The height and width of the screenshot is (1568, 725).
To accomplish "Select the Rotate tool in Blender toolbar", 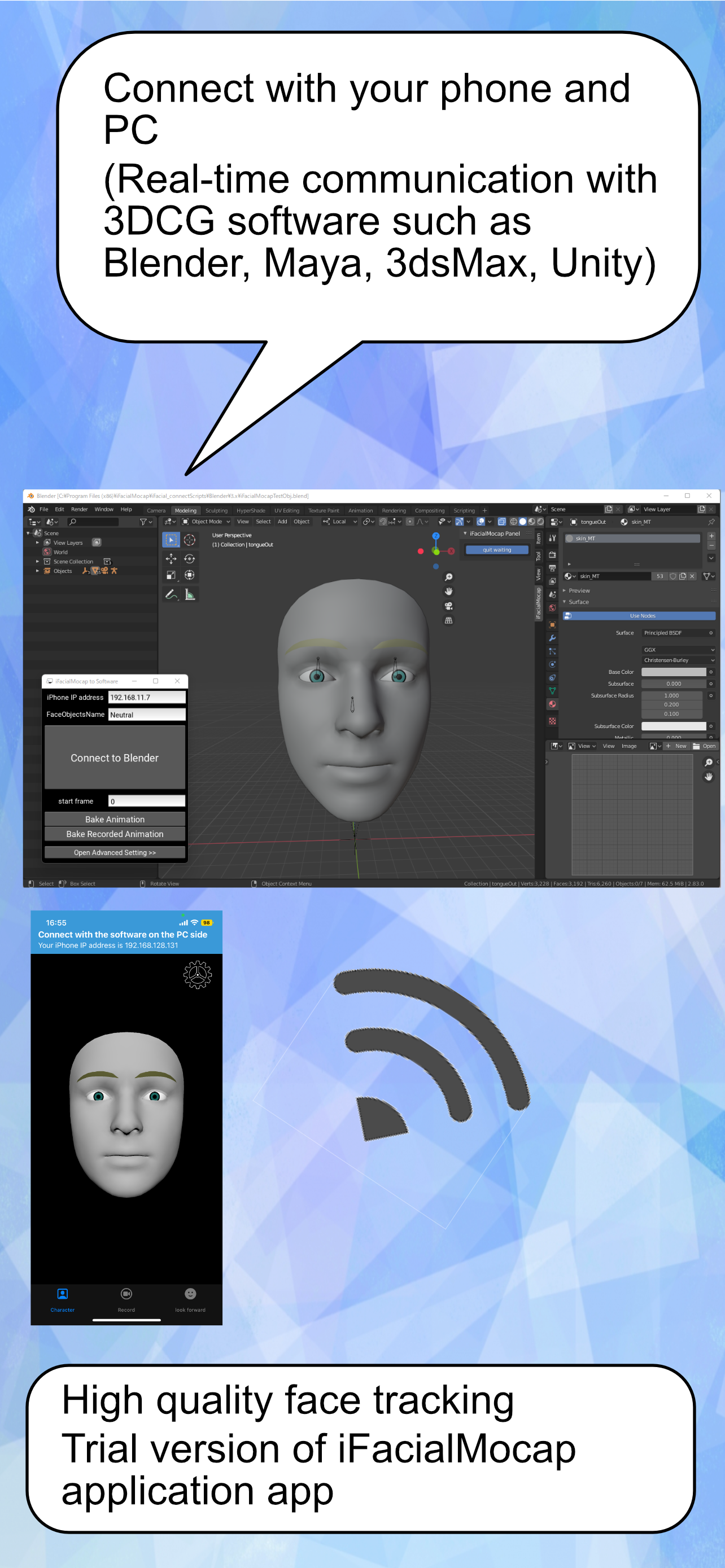I will click(190, 558).
